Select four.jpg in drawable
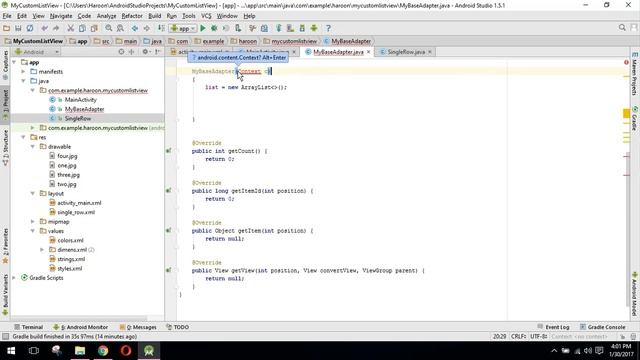 tap(67, 156)
